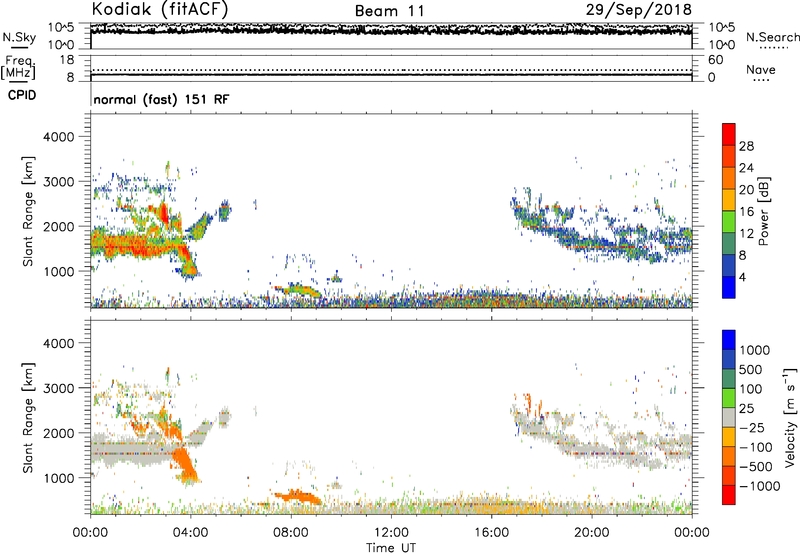The image size is (800, 554).
Task: Click the gray band of velocity colorbar
Action: 729,418
